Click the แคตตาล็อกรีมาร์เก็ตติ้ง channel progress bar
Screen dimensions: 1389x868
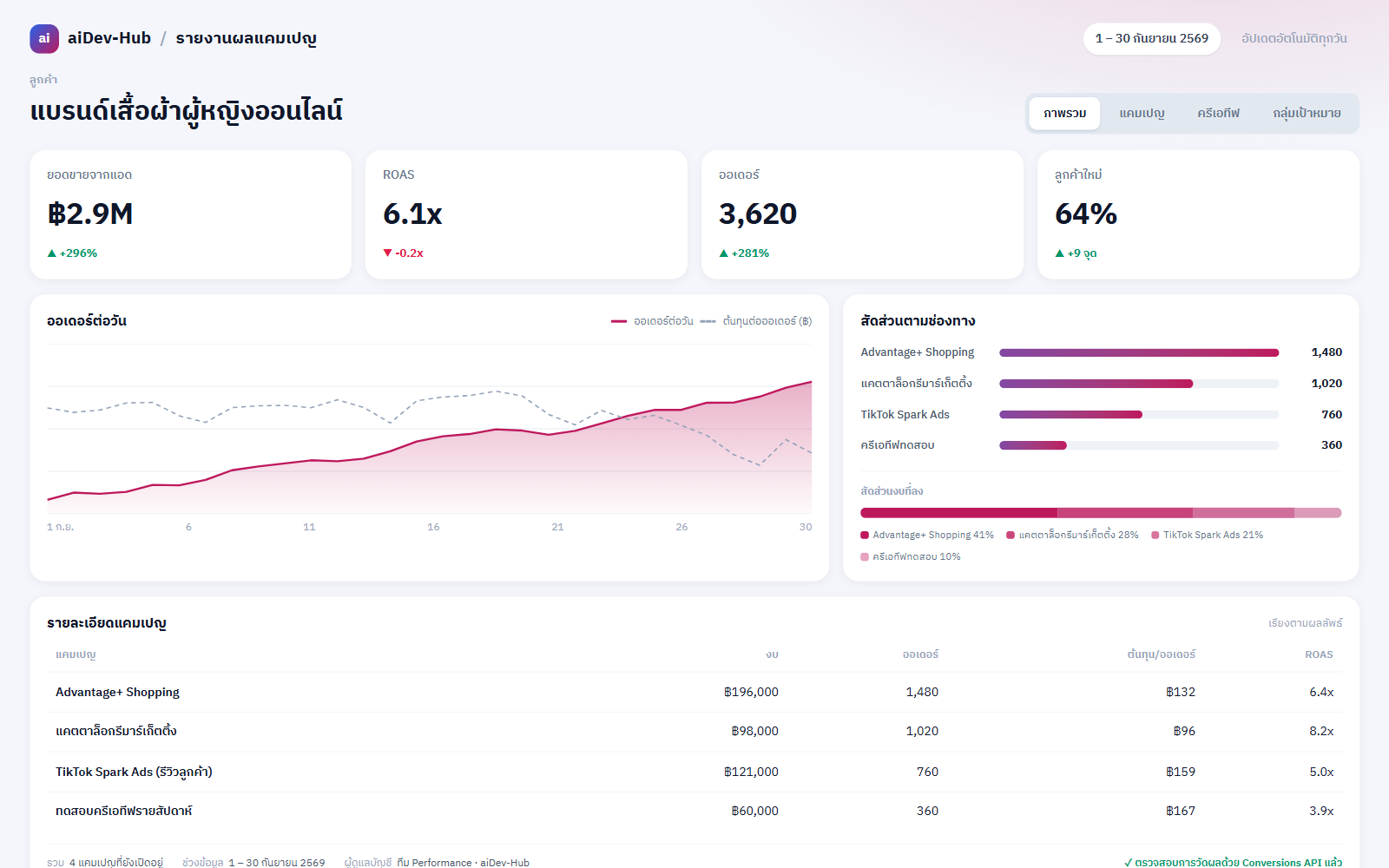(x=1139, y=384)
